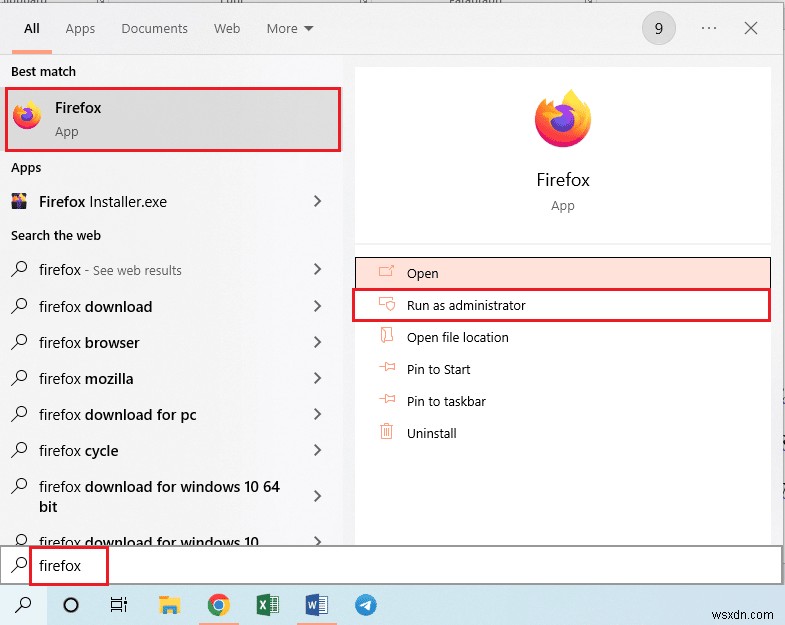Open the rewards badge showing 9

(658, 28)
